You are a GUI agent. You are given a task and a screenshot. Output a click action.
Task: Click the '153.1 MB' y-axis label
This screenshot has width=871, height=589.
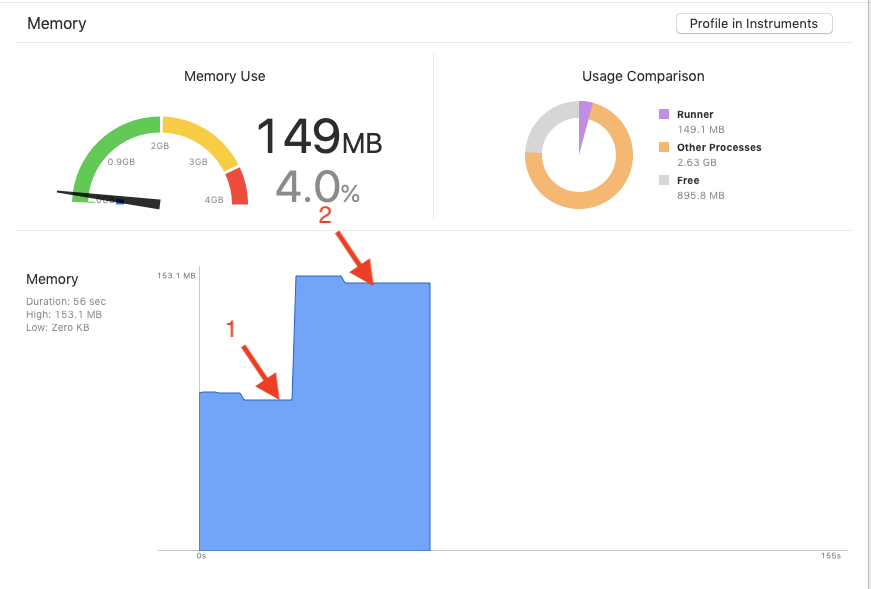176,276
